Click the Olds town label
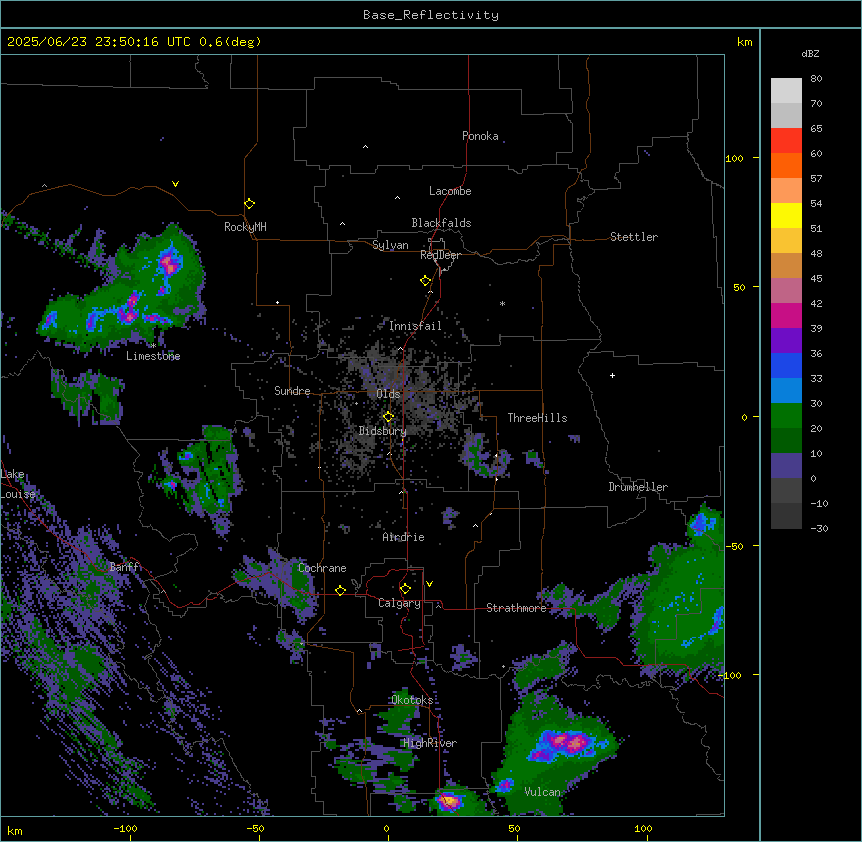The width and height of the screenshot is (862, 842). coord(388,394)
